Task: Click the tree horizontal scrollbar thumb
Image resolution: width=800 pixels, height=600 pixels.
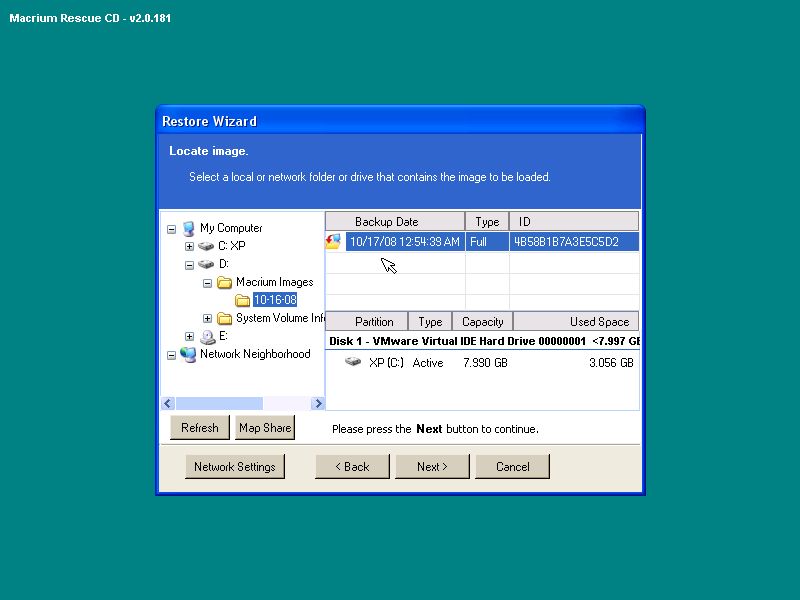Action: coord(219,404)
